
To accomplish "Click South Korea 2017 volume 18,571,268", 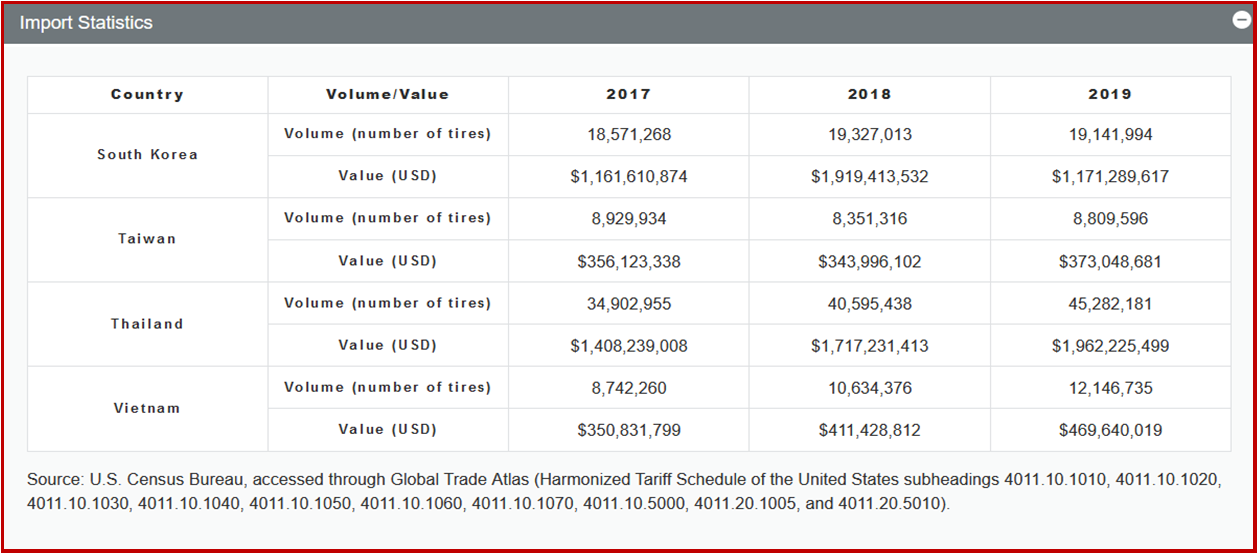I will 628,134.
